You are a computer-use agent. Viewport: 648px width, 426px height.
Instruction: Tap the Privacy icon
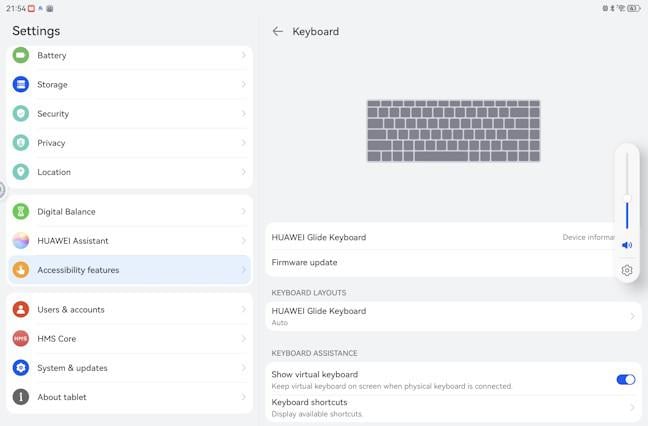(x=21, y=143)
